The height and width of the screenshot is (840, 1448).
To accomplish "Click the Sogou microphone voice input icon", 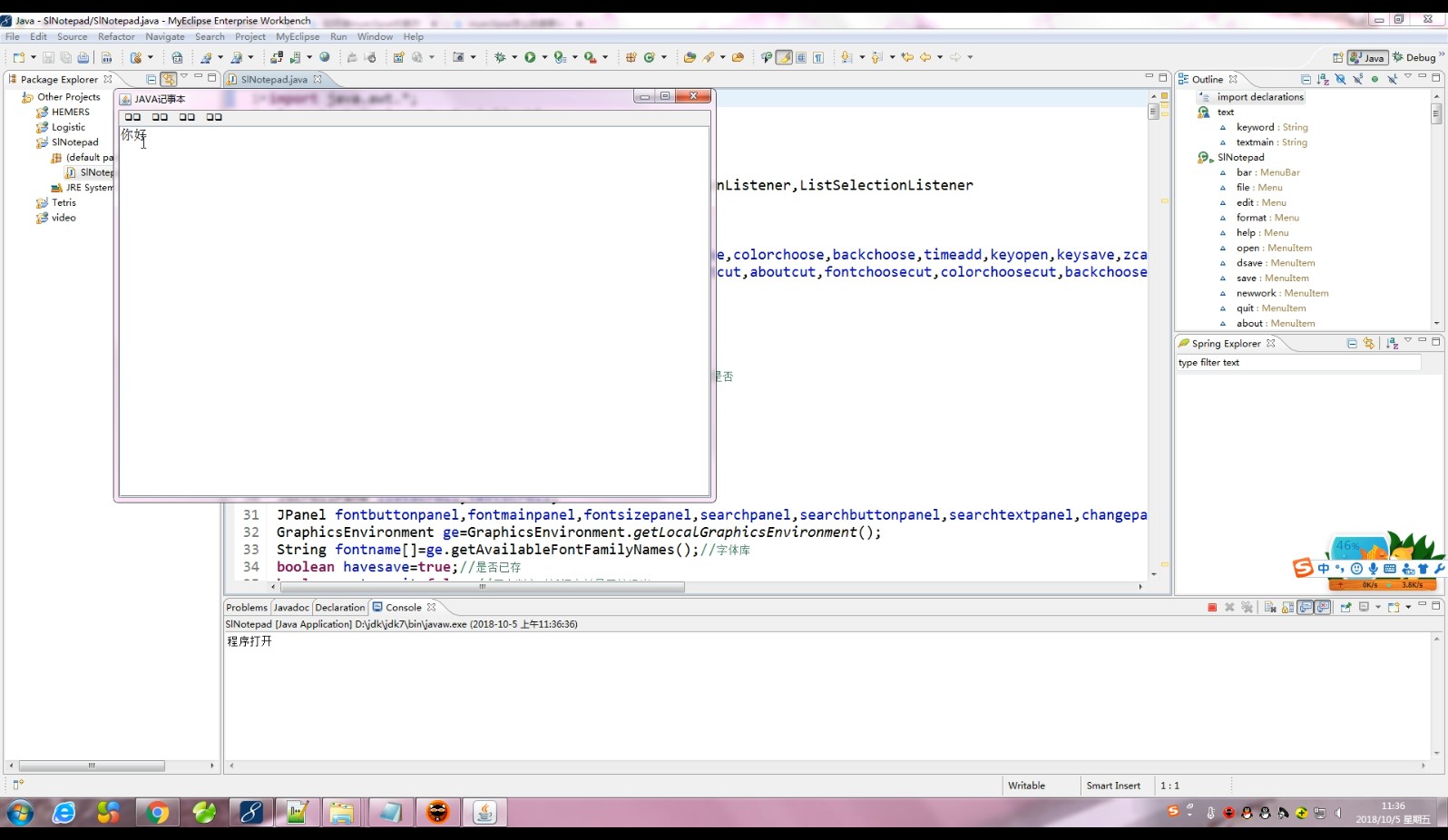I will [x=1374, y=569].
